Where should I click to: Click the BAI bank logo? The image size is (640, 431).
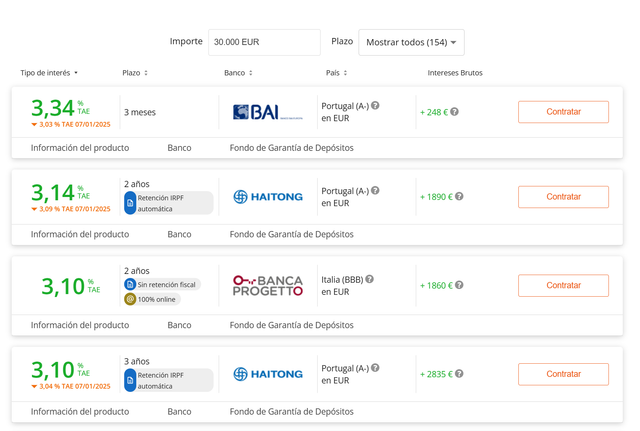pos(268,112)
